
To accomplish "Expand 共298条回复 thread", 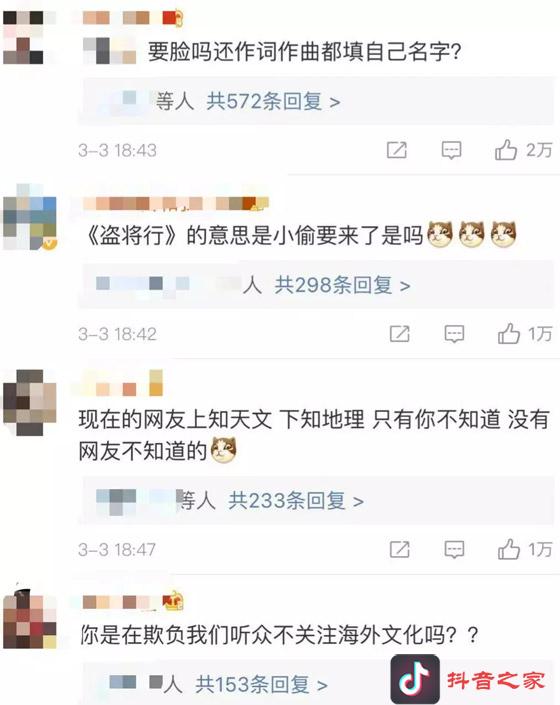I will (x=342, y=285).
